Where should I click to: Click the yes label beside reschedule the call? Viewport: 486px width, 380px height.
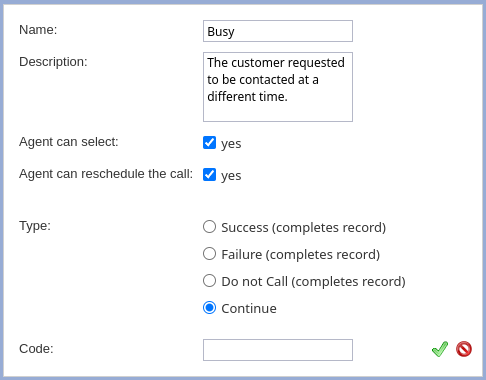click(231, 176)
